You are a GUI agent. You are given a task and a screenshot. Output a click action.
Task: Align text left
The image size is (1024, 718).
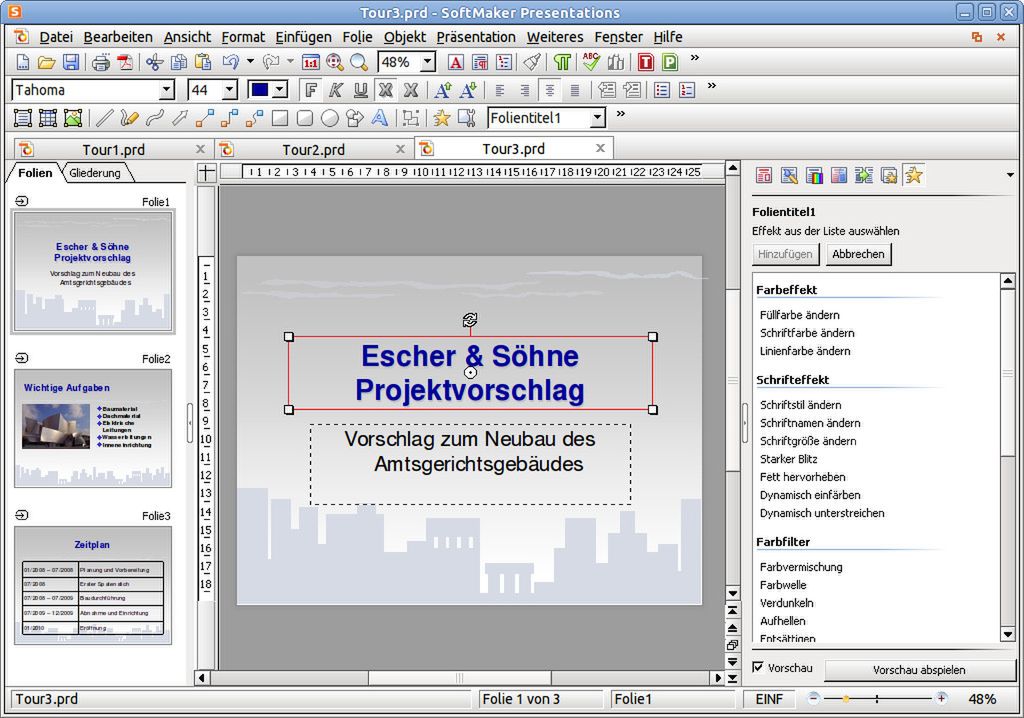click(500, 90)
